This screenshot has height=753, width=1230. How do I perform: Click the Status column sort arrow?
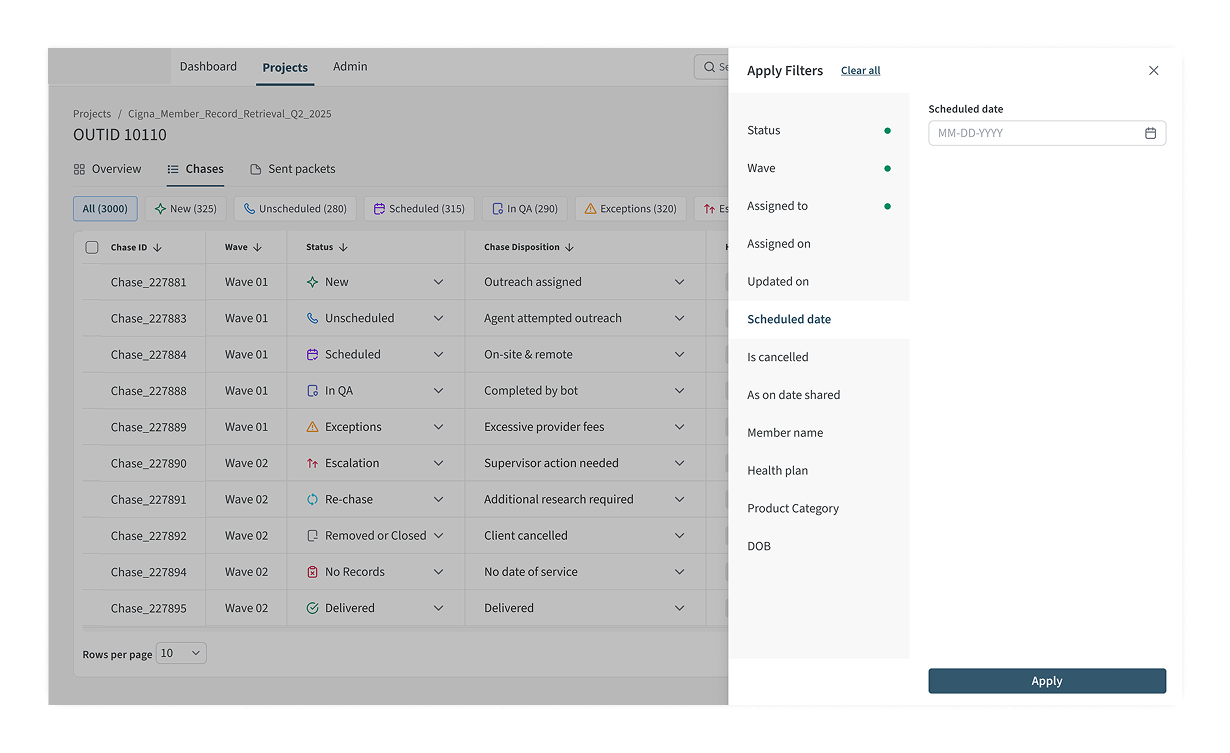click(x=343, y=248)
